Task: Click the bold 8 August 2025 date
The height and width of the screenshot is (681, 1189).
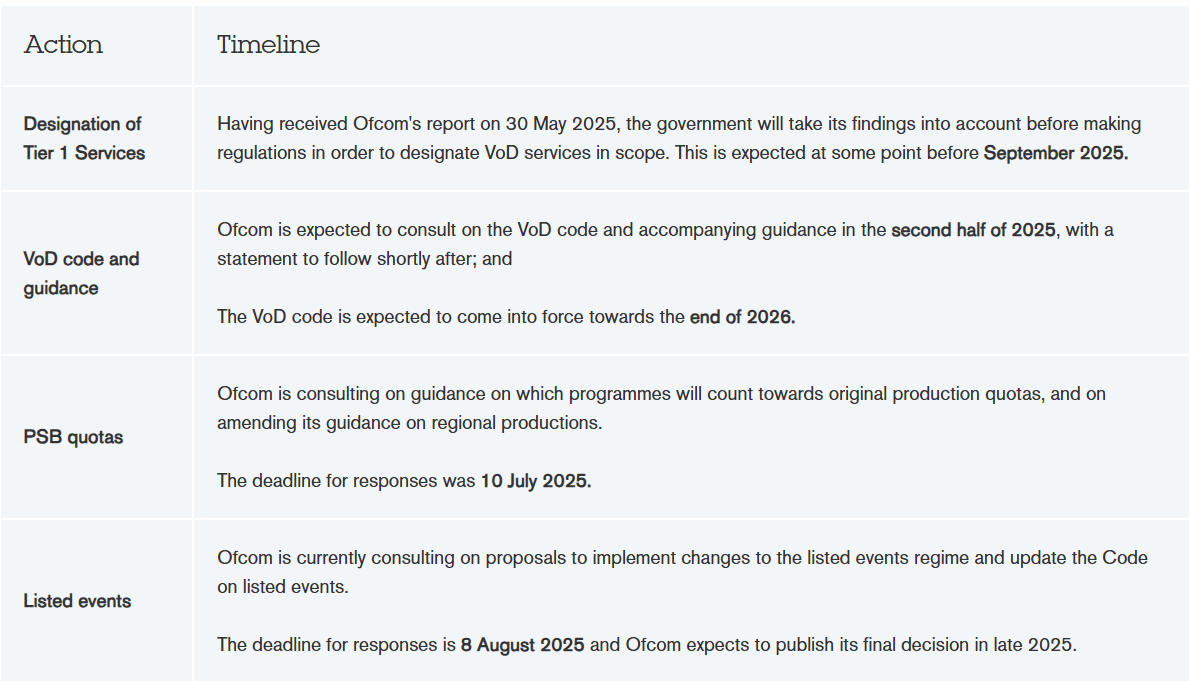Action: 522,645
